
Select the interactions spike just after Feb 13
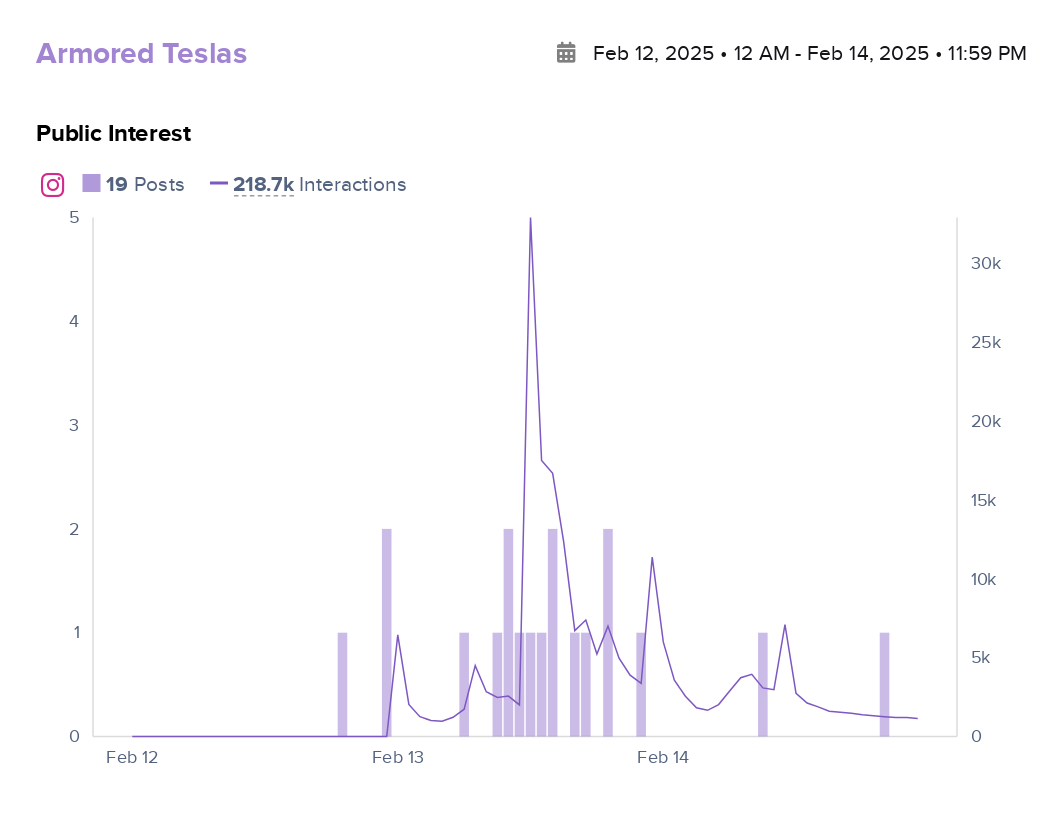tap(398, 636)
